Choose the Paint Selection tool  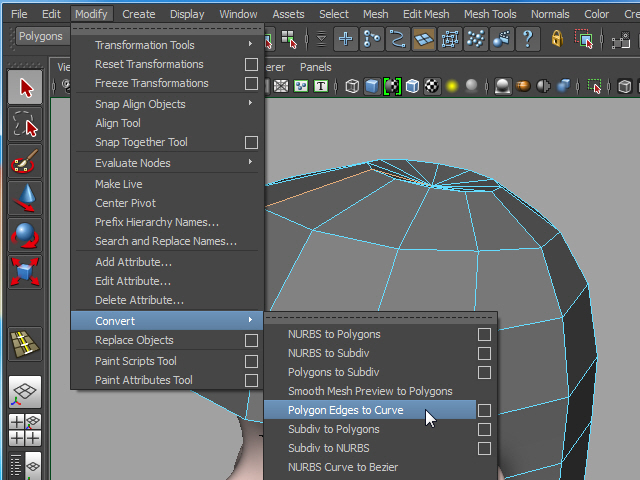[25, 161]
